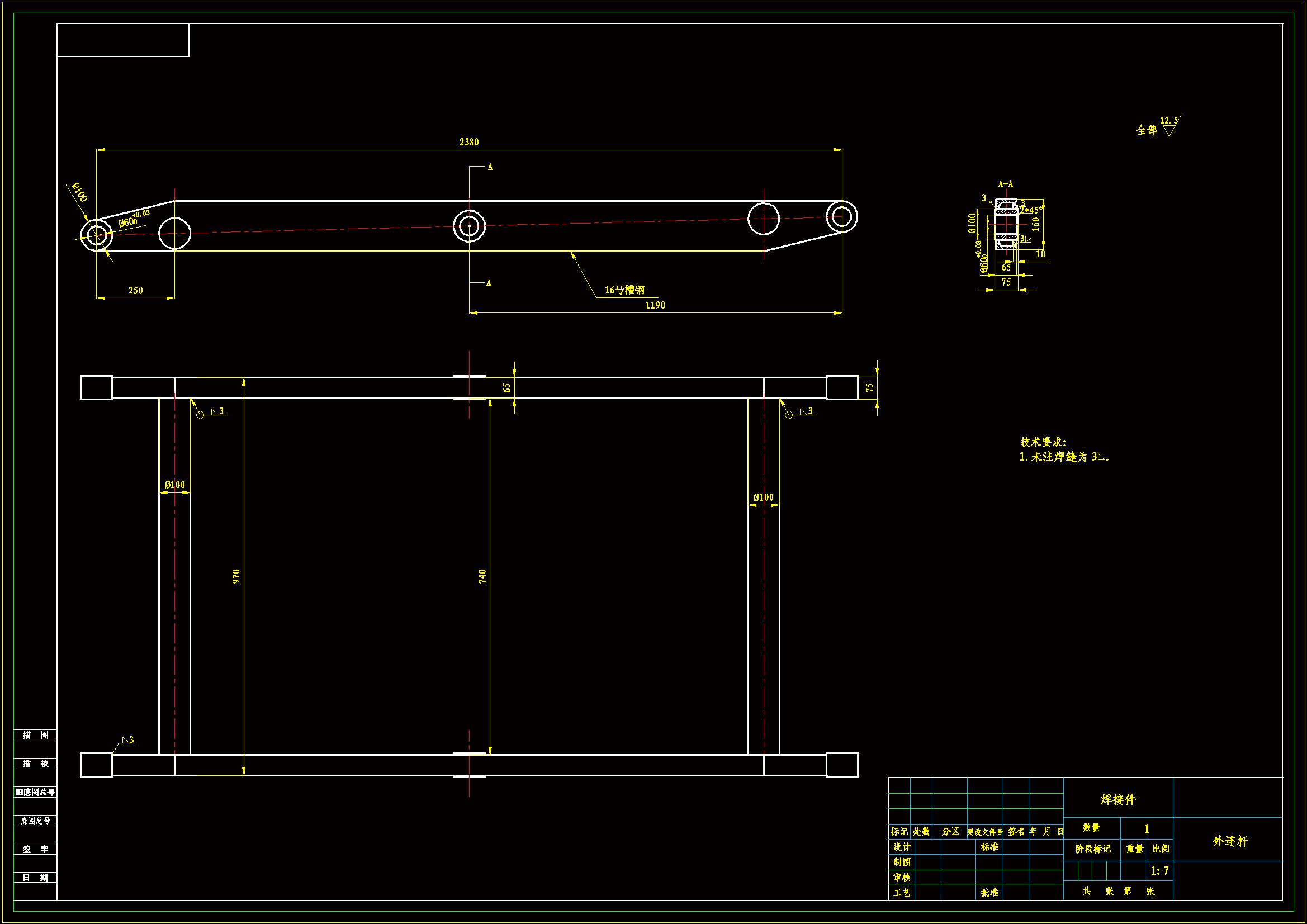Click the 2380 overall length dimension
Image resolution: width=1307 pixels, height=924 pixels.
[469, 142]
